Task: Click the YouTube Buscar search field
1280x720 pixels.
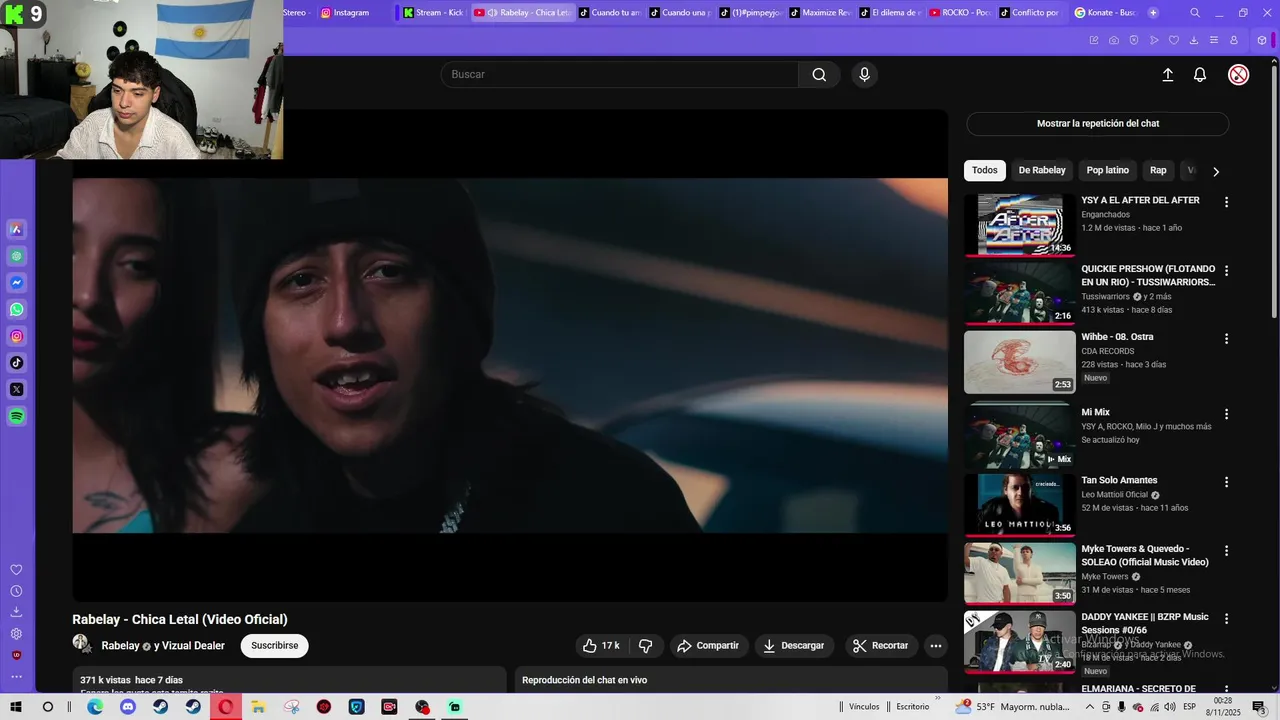Action: pos(619,74)
